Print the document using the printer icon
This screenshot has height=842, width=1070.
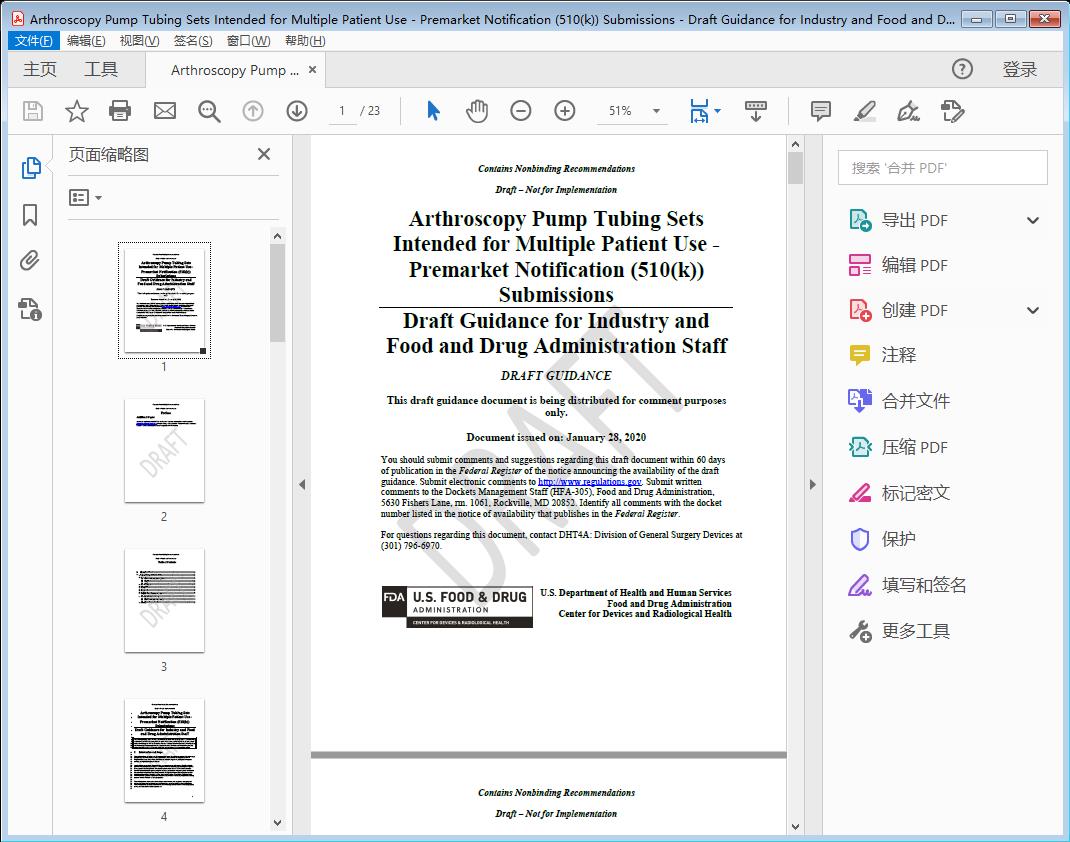(120, 111)
